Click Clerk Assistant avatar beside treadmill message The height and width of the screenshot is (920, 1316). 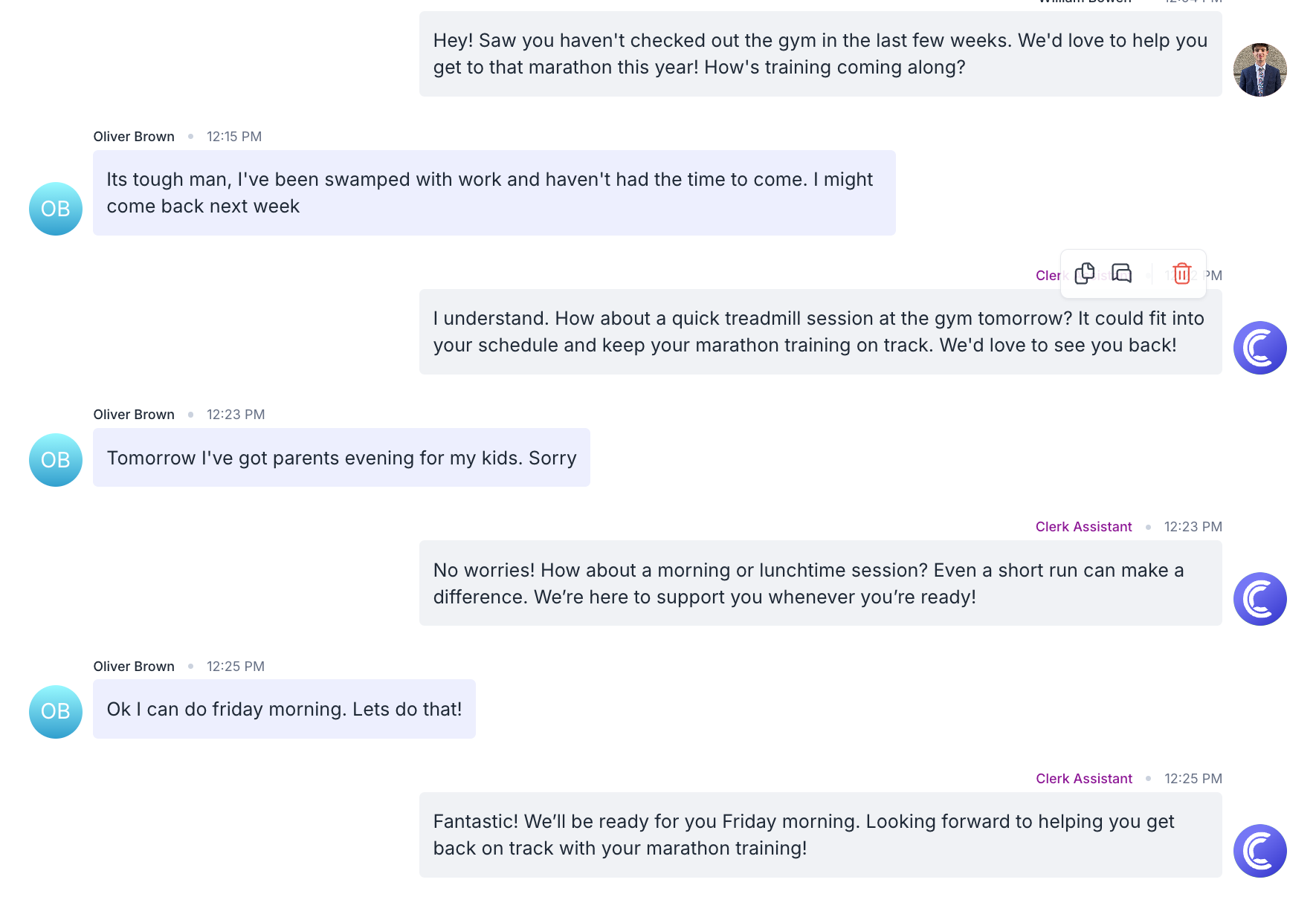(1260, 348)
